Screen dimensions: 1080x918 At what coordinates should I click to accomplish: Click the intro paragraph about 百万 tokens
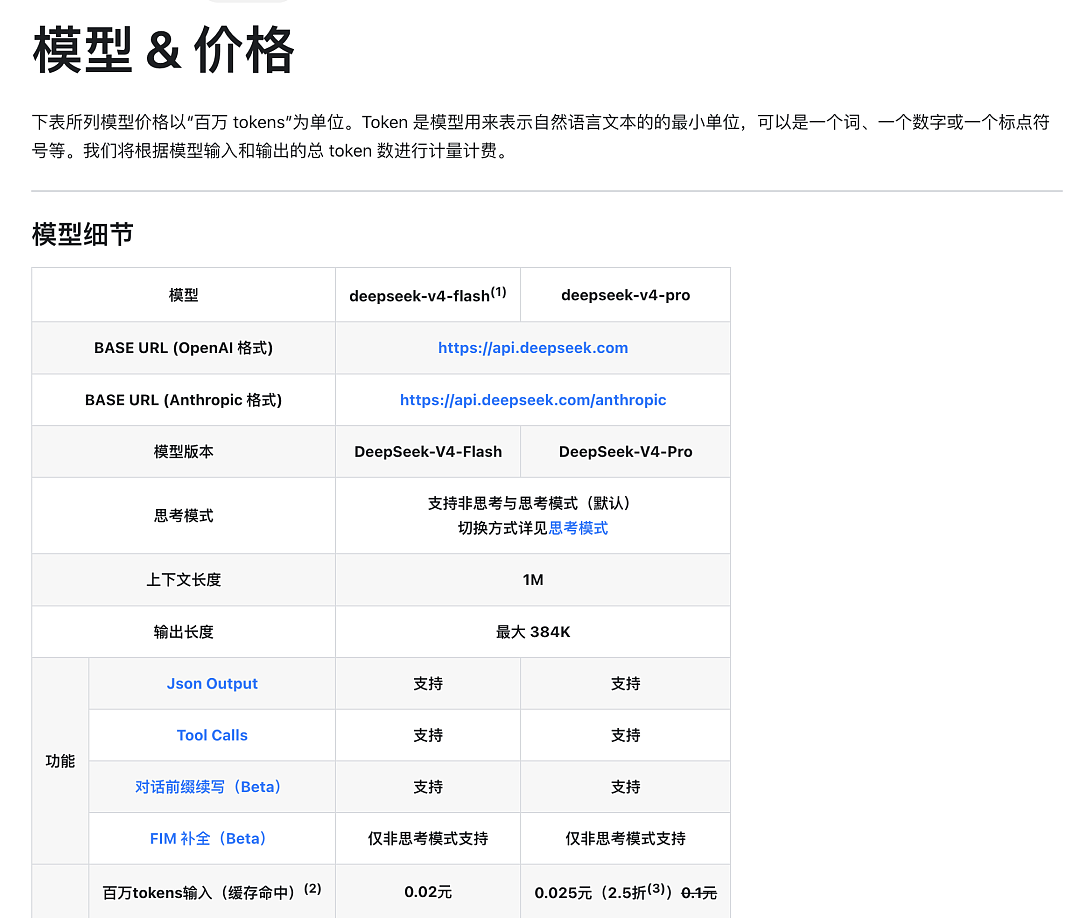click(541, 136)
